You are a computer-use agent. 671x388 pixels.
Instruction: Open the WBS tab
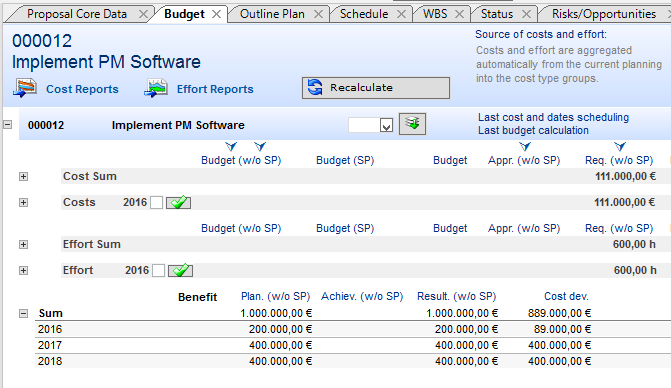click(435, 14)
